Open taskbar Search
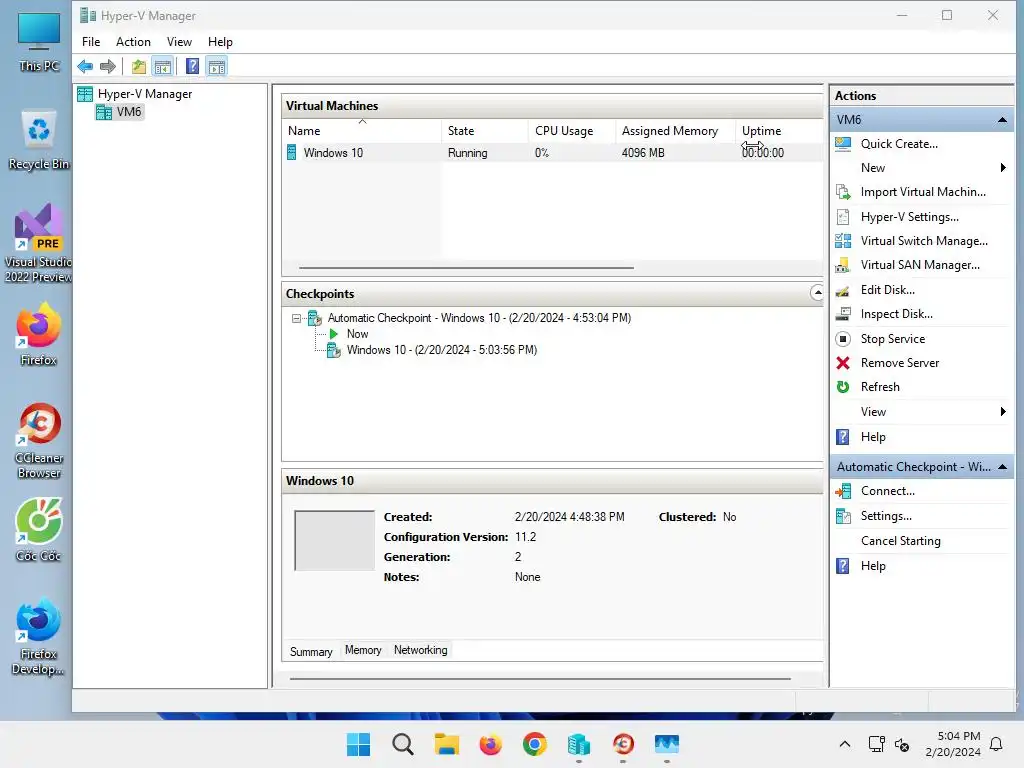The height and width of the screenshot is (768, 1024). click(x=403, y=744)
